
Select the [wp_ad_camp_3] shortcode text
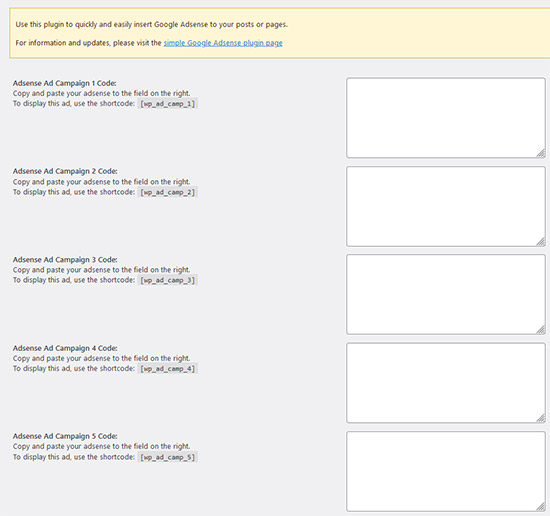(168, 280)
